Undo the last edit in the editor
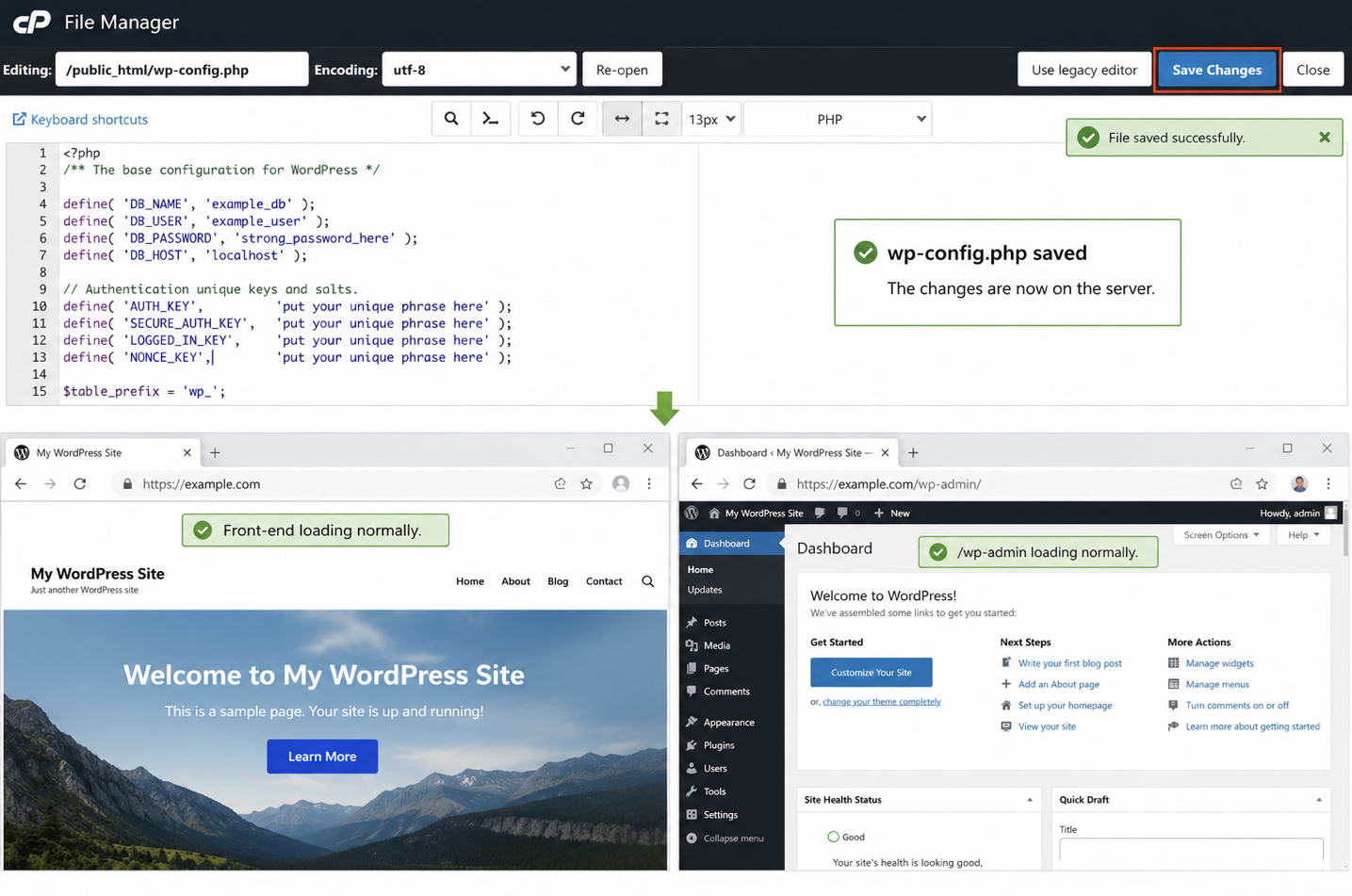This screenshot has width=1352, height=896. pyautogui.click(x=538, y=119)
